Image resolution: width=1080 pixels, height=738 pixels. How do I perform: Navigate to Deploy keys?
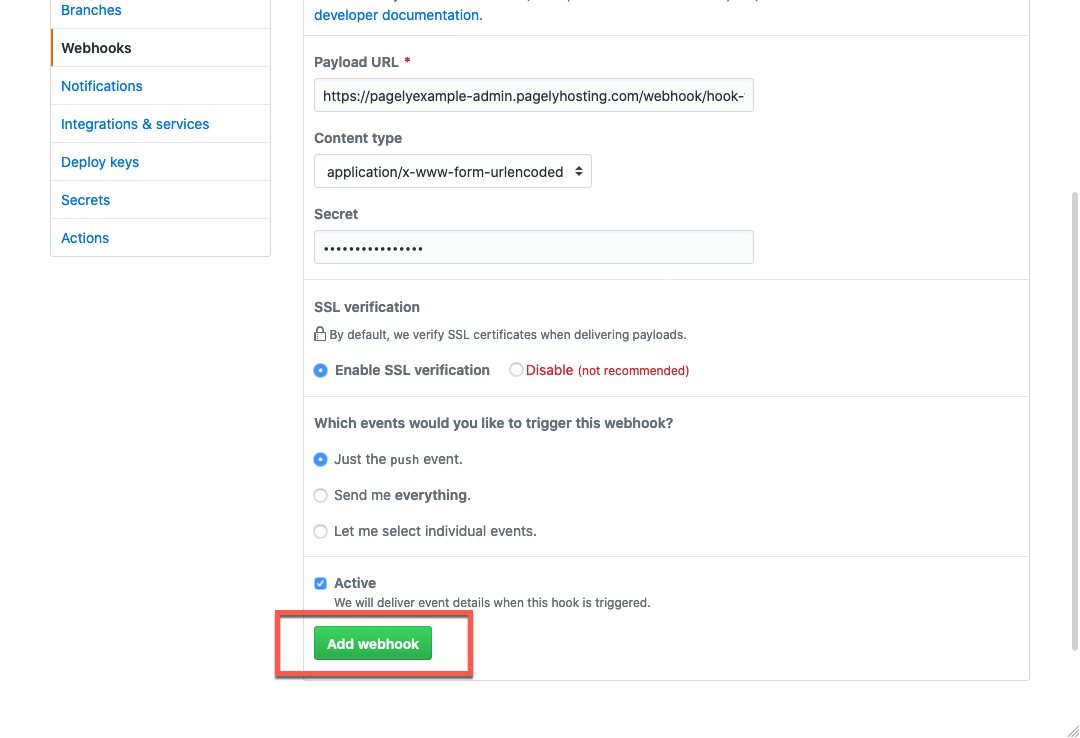click(100, 162)
